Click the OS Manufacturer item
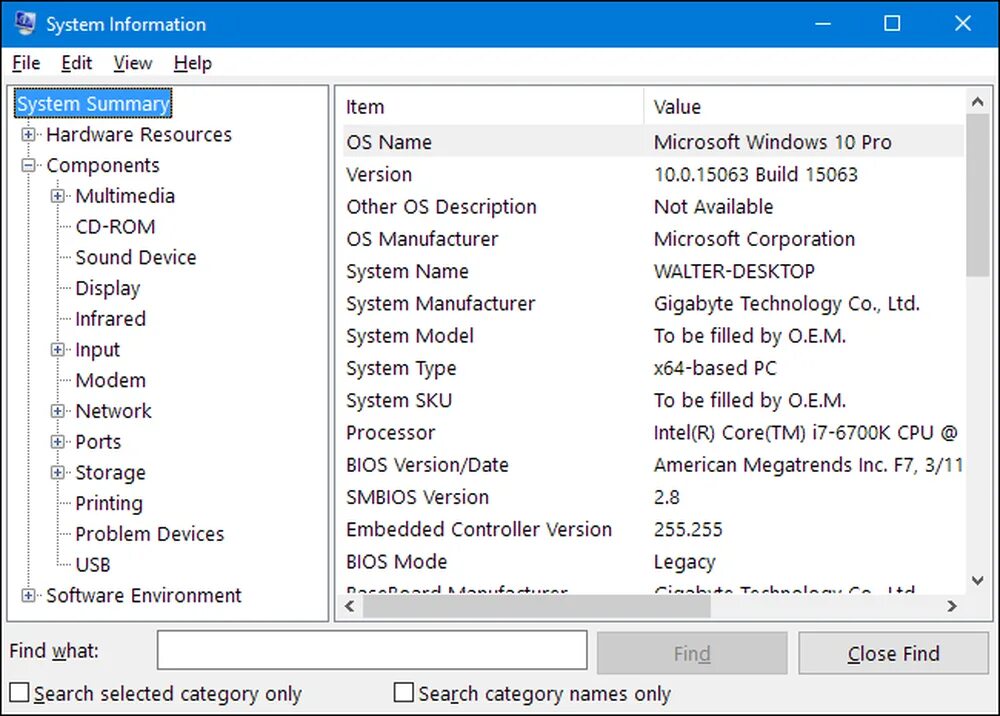The image size is (1000, 716). [x=422, y=239]
